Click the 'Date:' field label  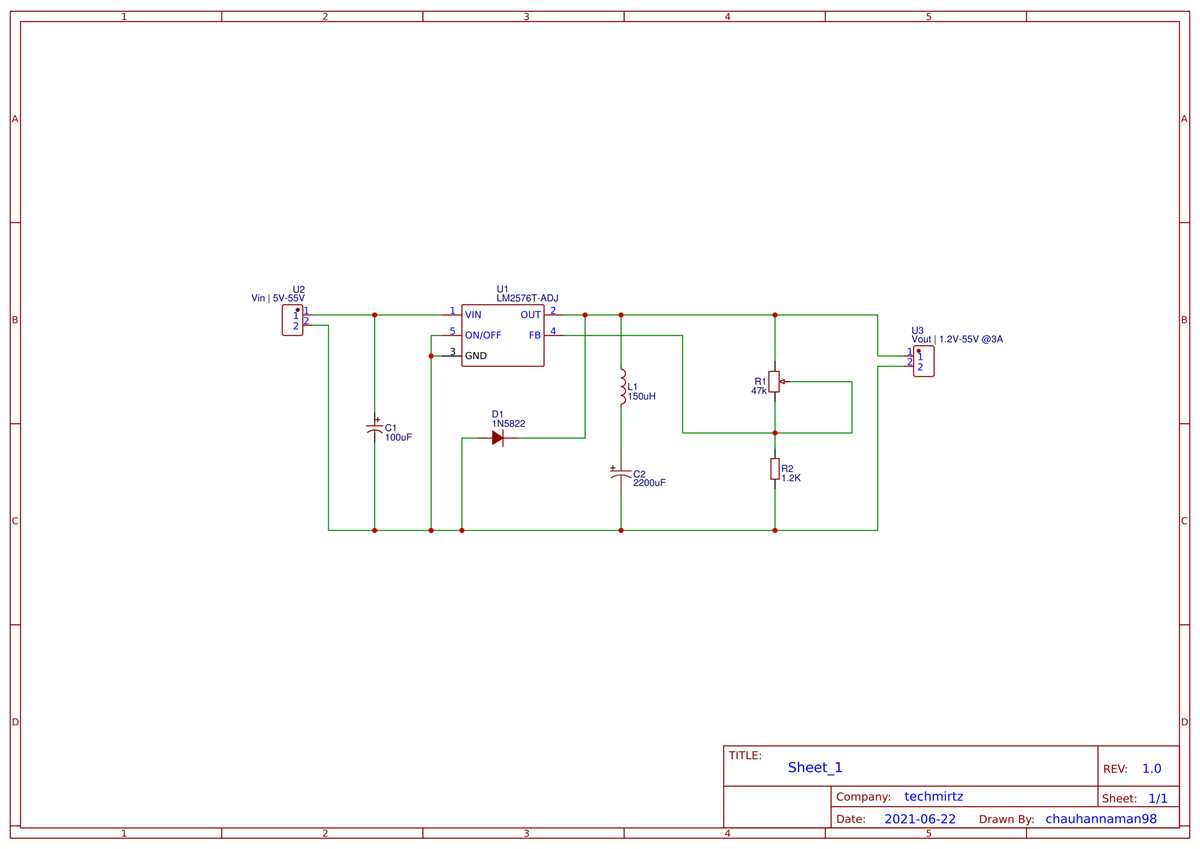click(x=851, y=819)
